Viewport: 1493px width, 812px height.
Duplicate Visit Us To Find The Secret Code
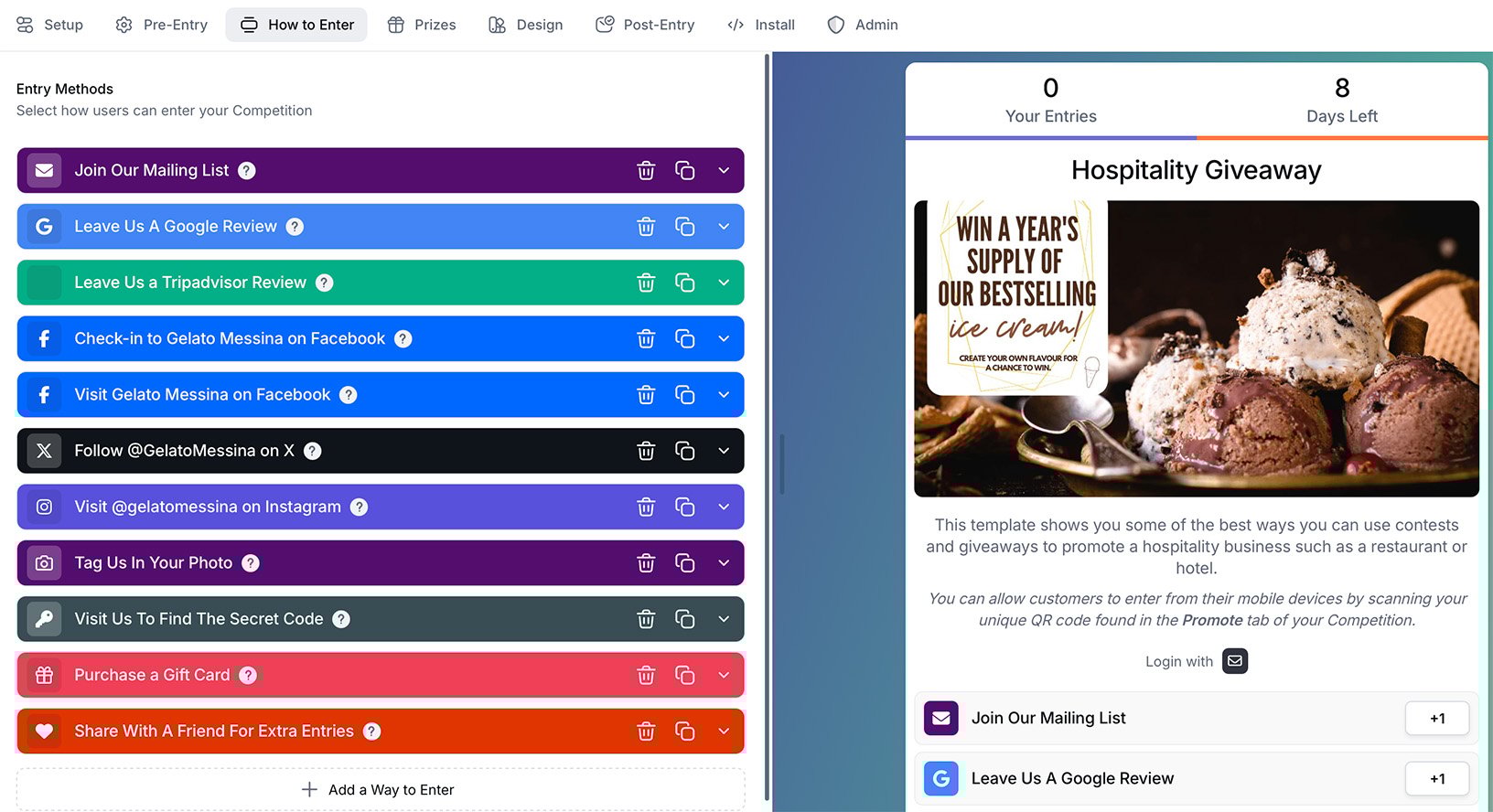[684, 619]
